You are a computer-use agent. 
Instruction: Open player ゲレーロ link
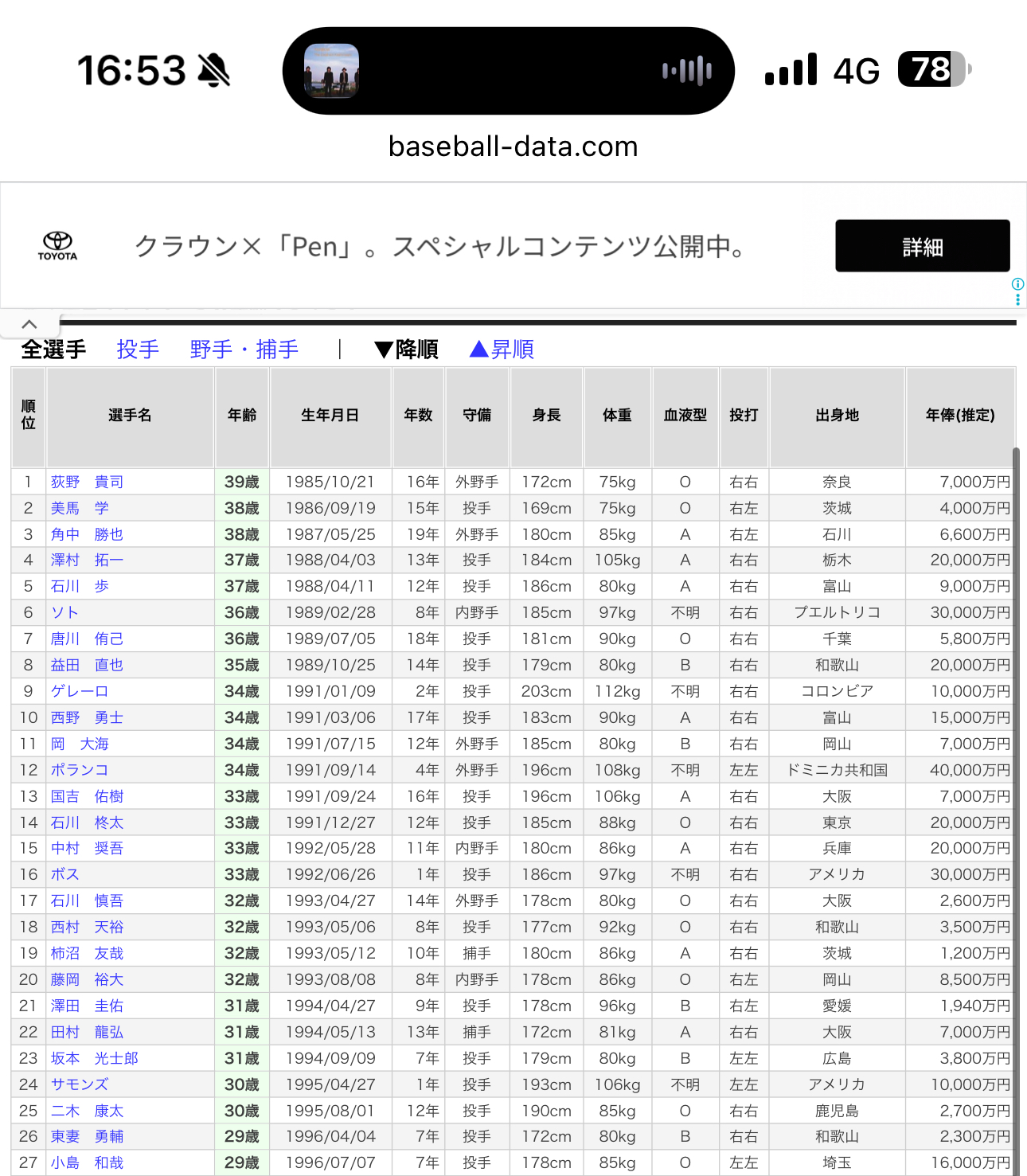click(80, 691)
